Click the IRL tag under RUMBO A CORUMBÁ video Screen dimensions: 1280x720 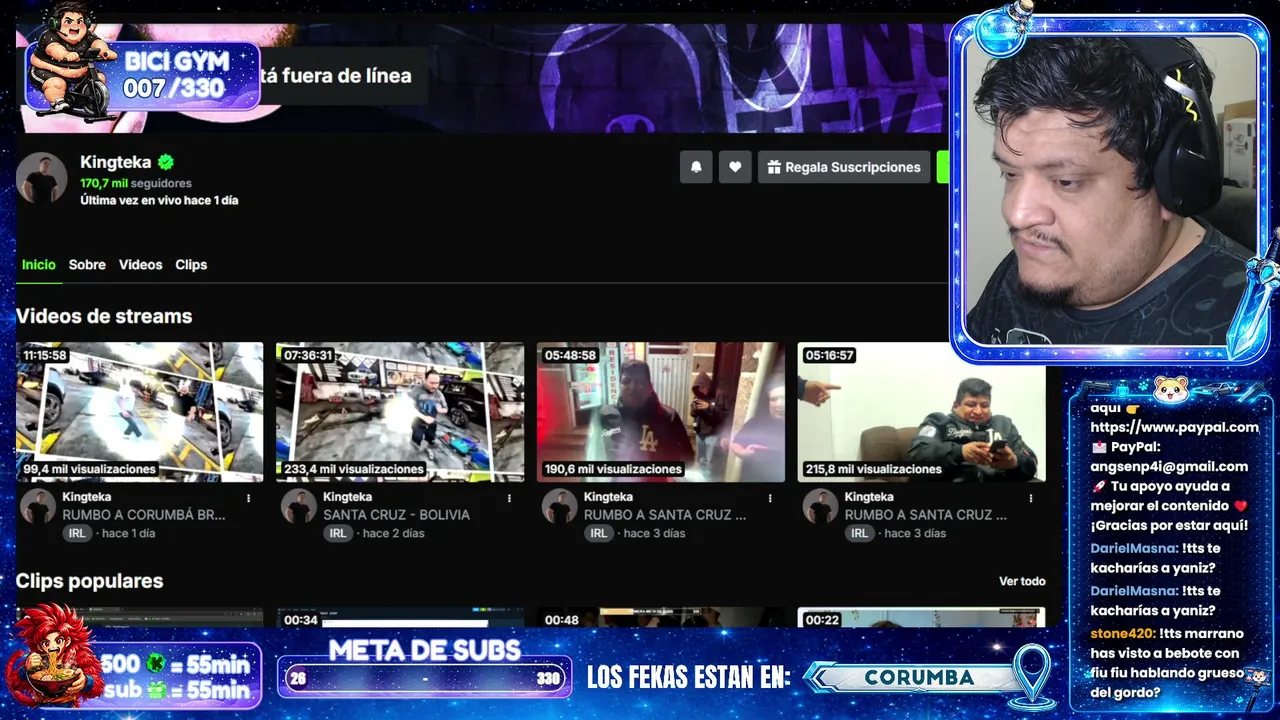(x=77, y=534)
